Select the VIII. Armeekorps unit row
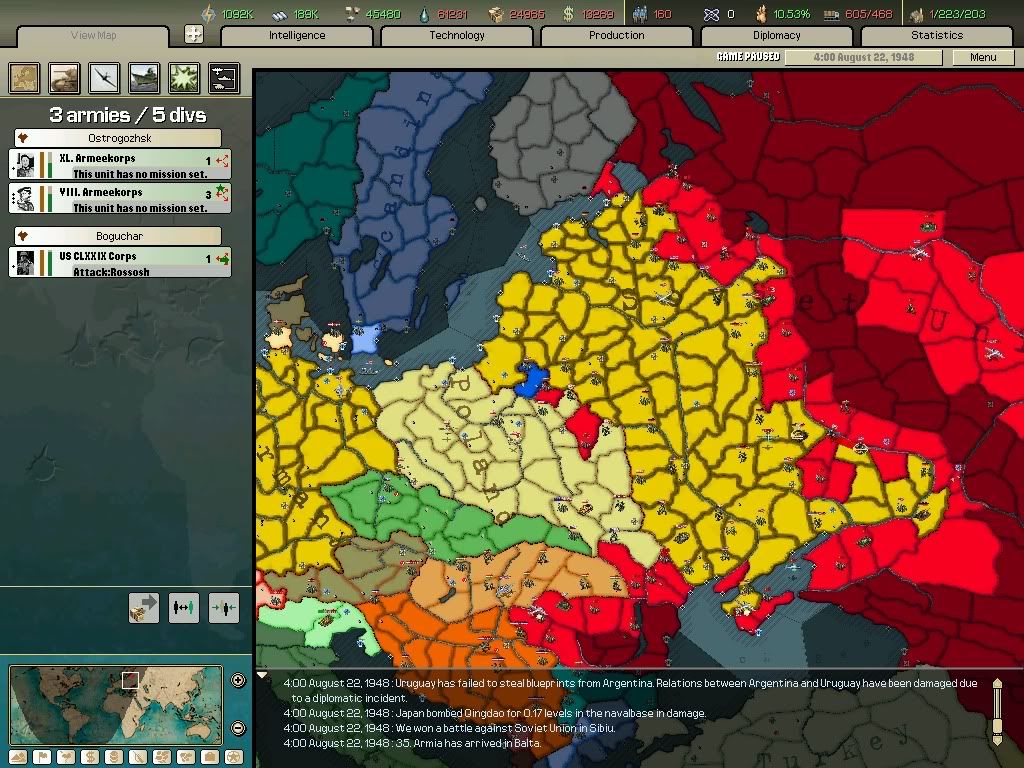Image resolution: width=1024 pixels, height=768 pixels. 120,199
